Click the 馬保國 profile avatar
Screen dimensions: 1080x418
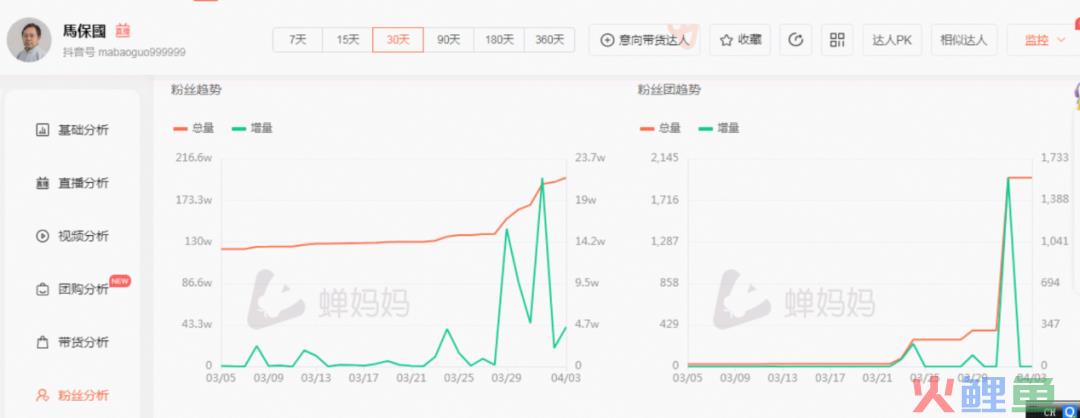pos(29,39)
